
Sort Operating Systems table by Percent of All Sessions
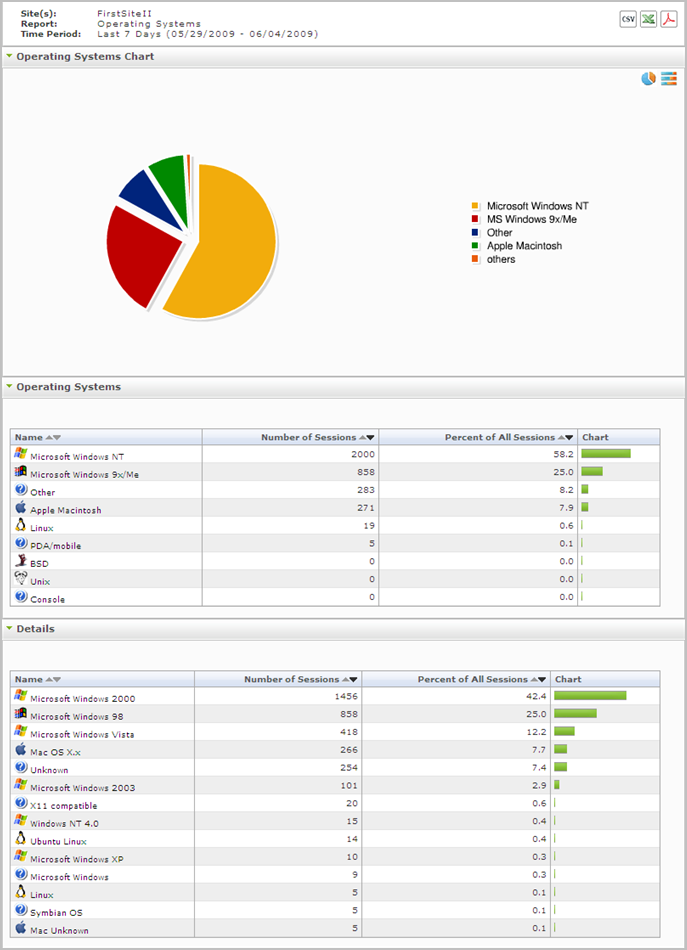[565, 437]
